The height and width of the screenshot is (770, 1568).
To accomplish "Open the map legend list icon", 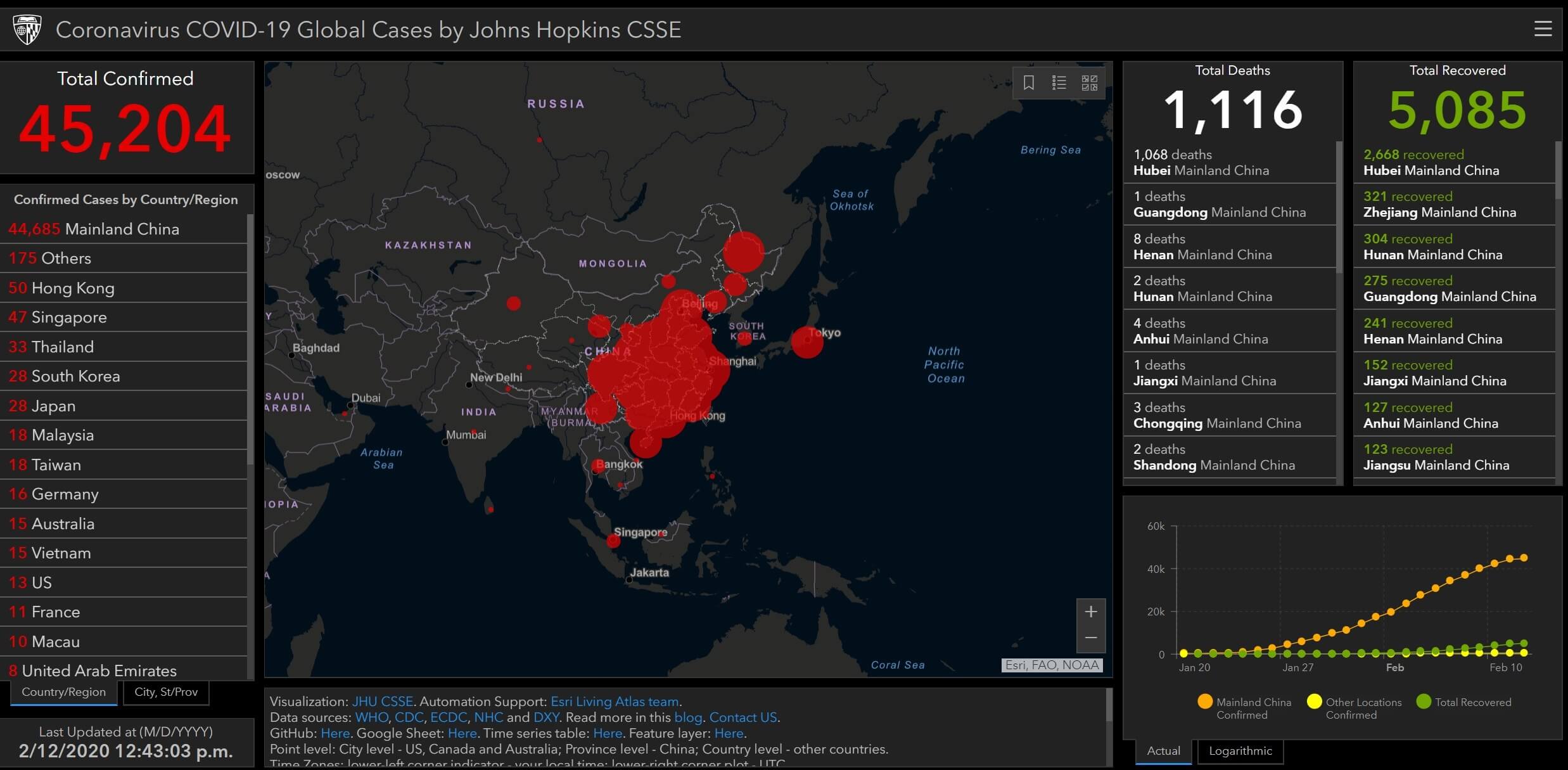I will (1059, 82).
